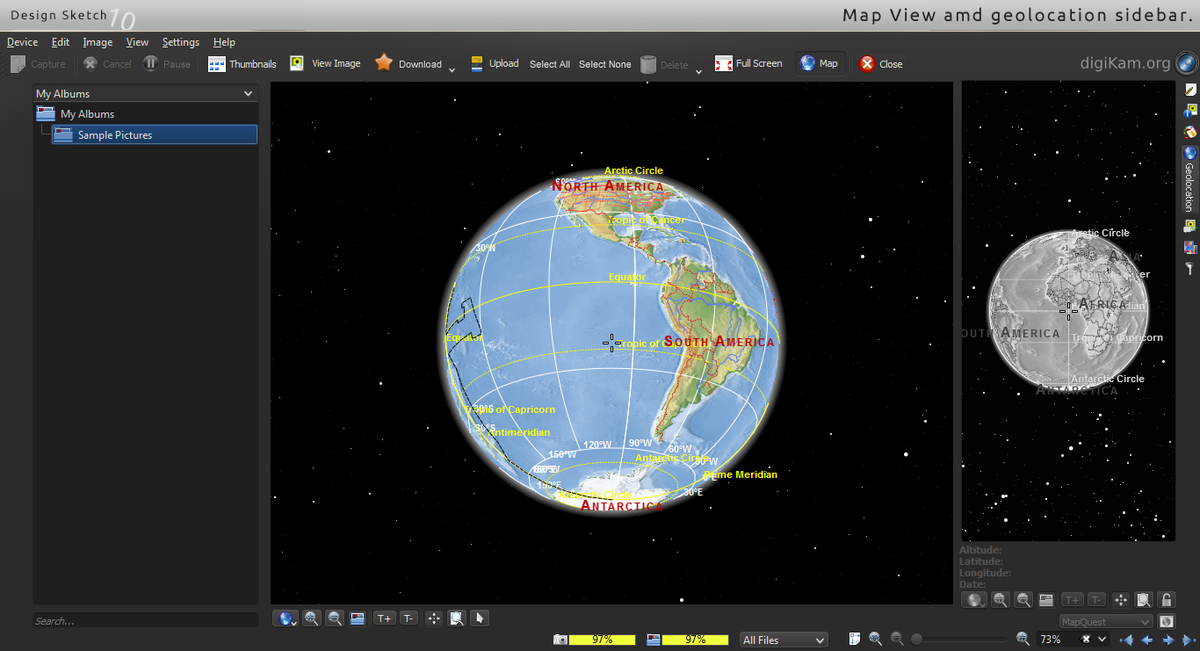Zoom in on the main map

click(312, 619)
